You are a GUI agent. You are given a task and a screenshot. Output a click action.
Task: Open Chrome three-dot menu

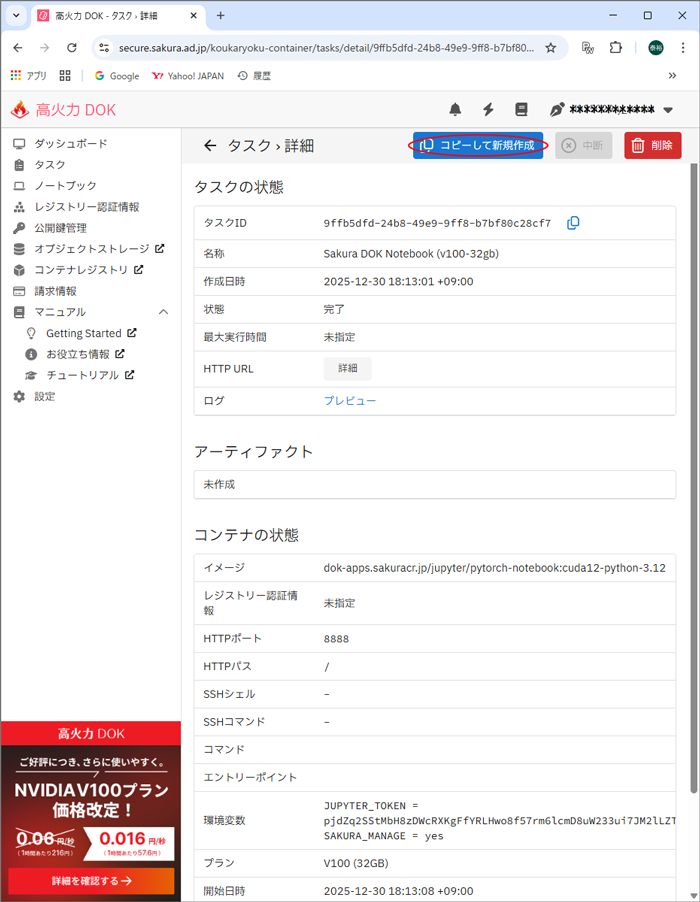pos(683,48)
